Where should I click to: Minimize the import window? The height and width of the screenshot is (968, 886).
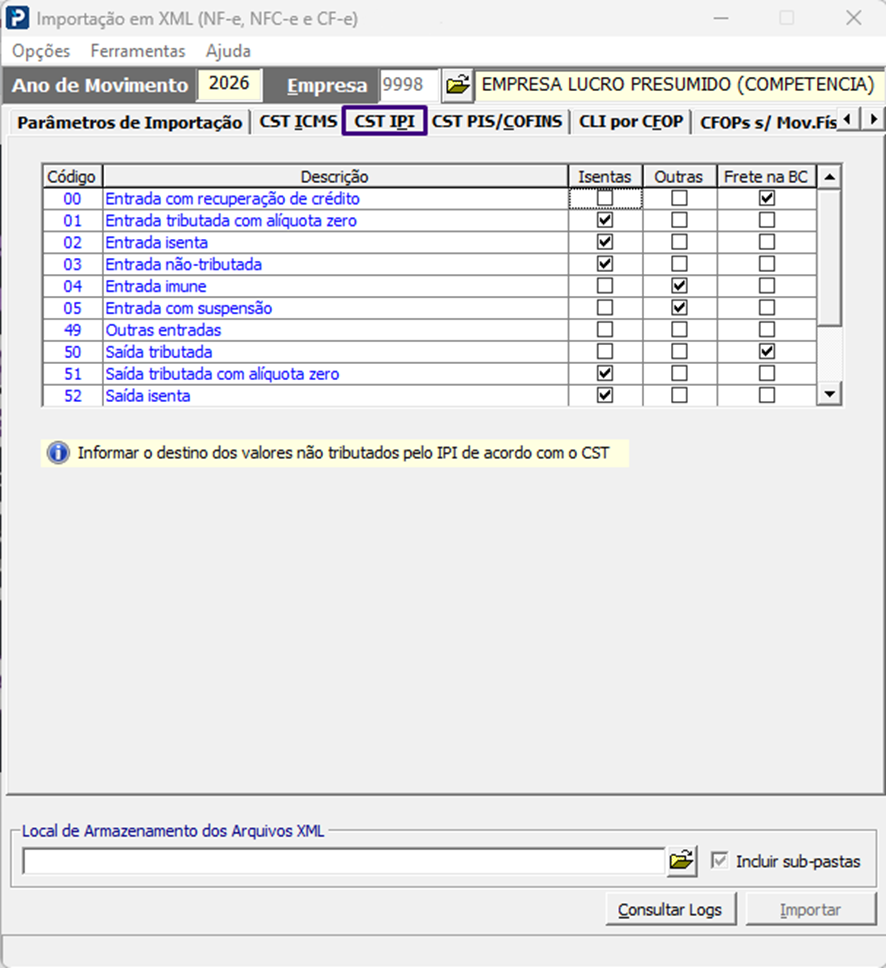click(721, 18)
